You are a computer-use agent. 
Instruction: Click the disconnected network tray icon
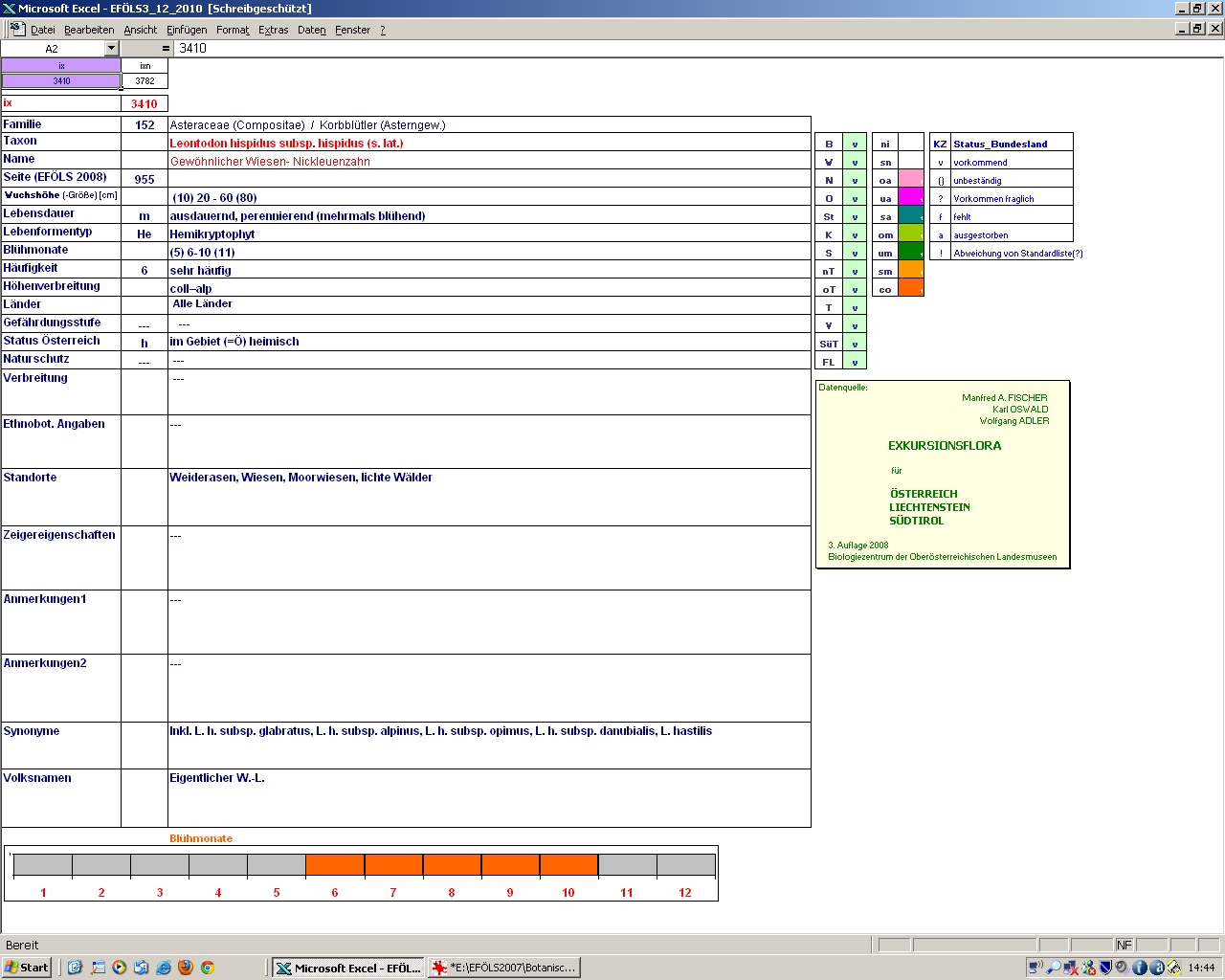pos(1071,968)
